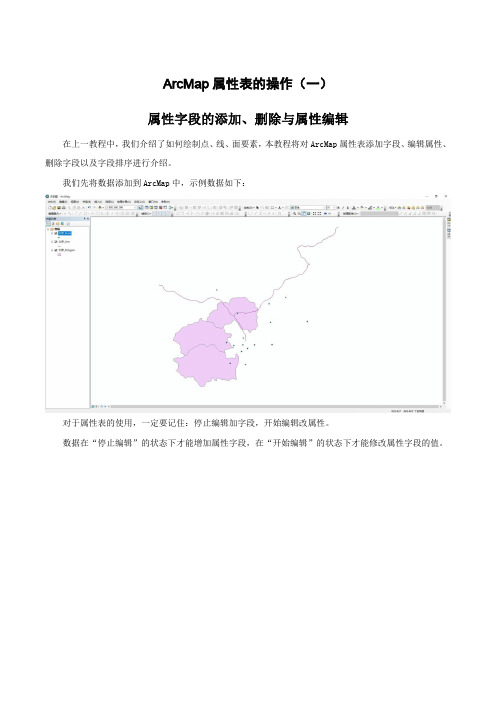496x702 pixels.
Task: Select the highlighted Point layer name
Action: (64, 233)
